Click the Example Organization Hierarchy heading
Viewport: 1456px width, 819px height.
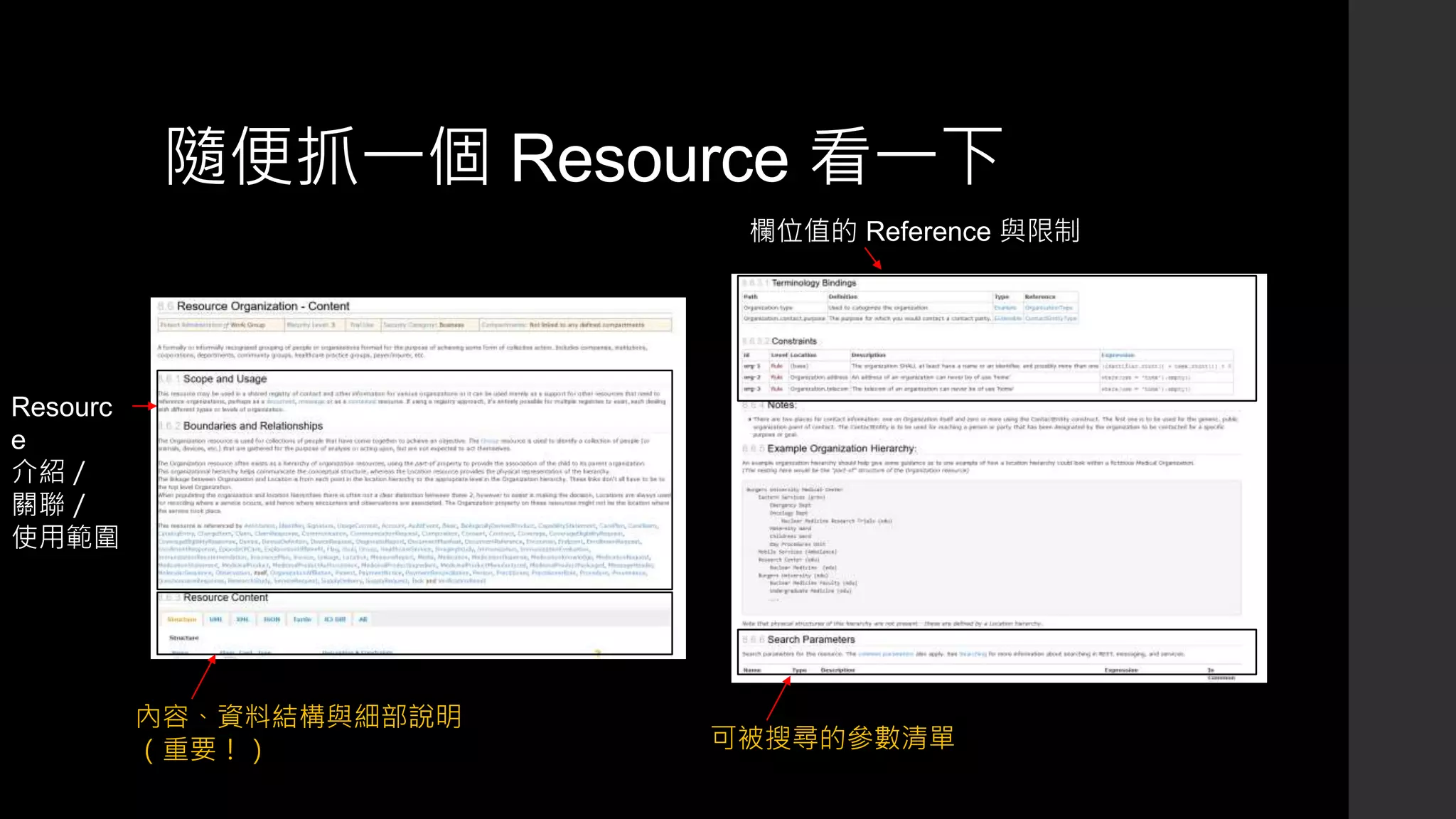pyautogui.click(x=842, y=449)
